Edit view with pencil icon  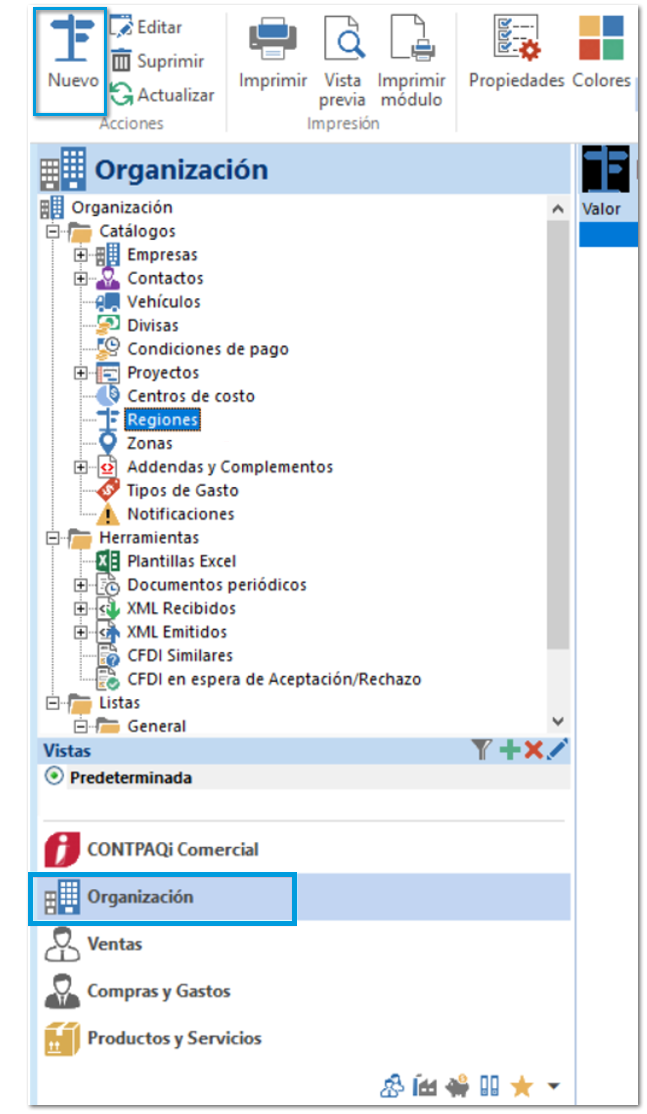(x=558, y=749)
